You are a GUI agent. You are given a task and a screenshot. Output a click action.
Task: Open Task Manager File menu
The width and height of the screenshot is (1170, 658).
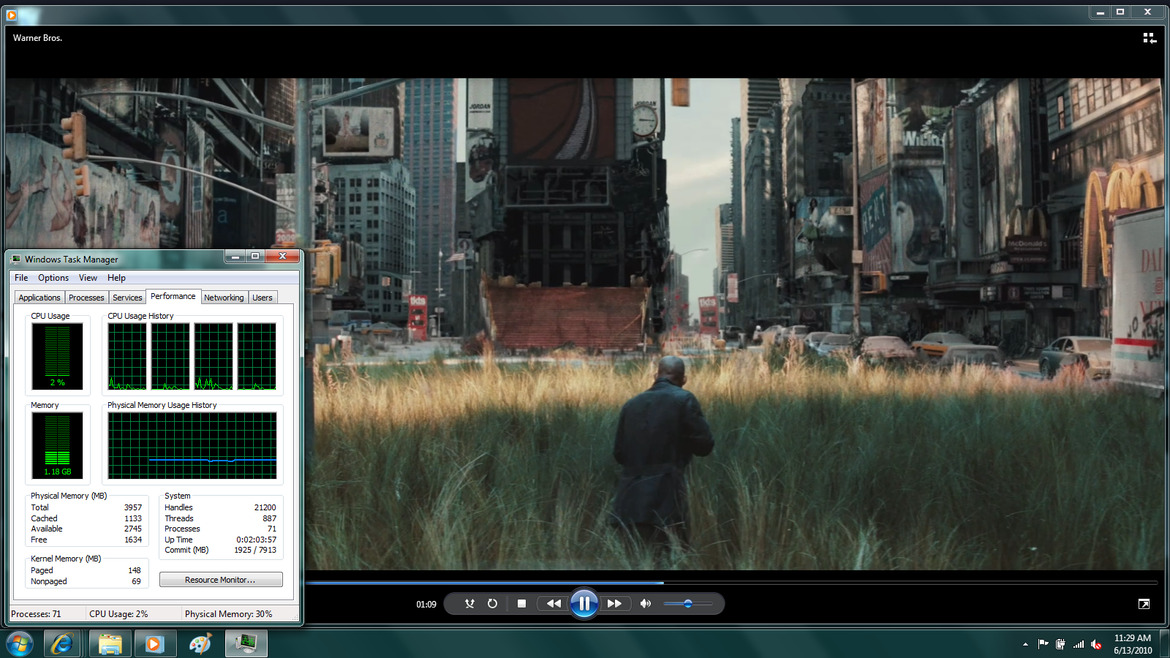coord(21,278)
